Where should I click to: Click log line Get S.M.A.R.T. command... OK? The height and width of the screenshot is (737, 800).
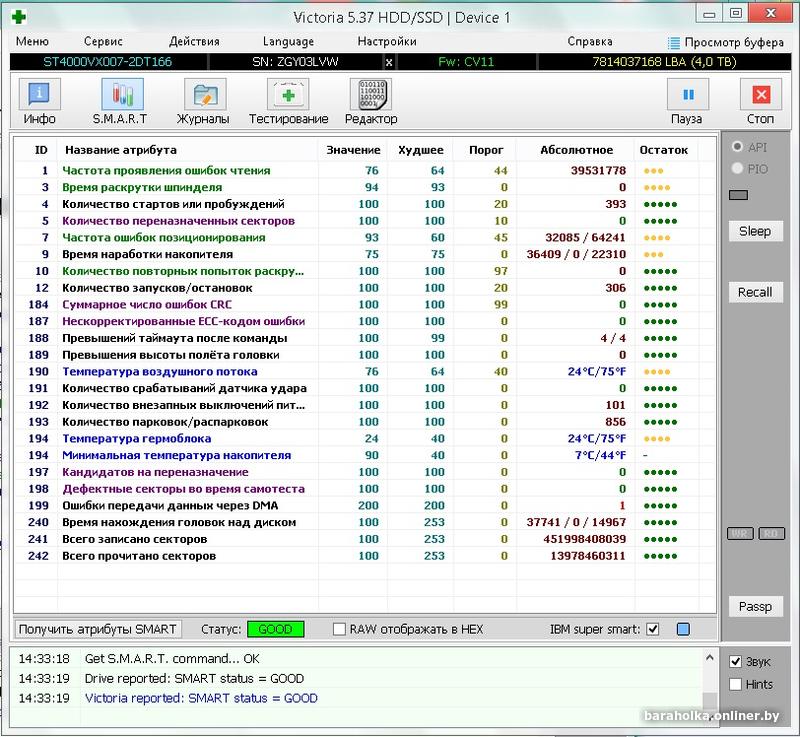[172, 658]
